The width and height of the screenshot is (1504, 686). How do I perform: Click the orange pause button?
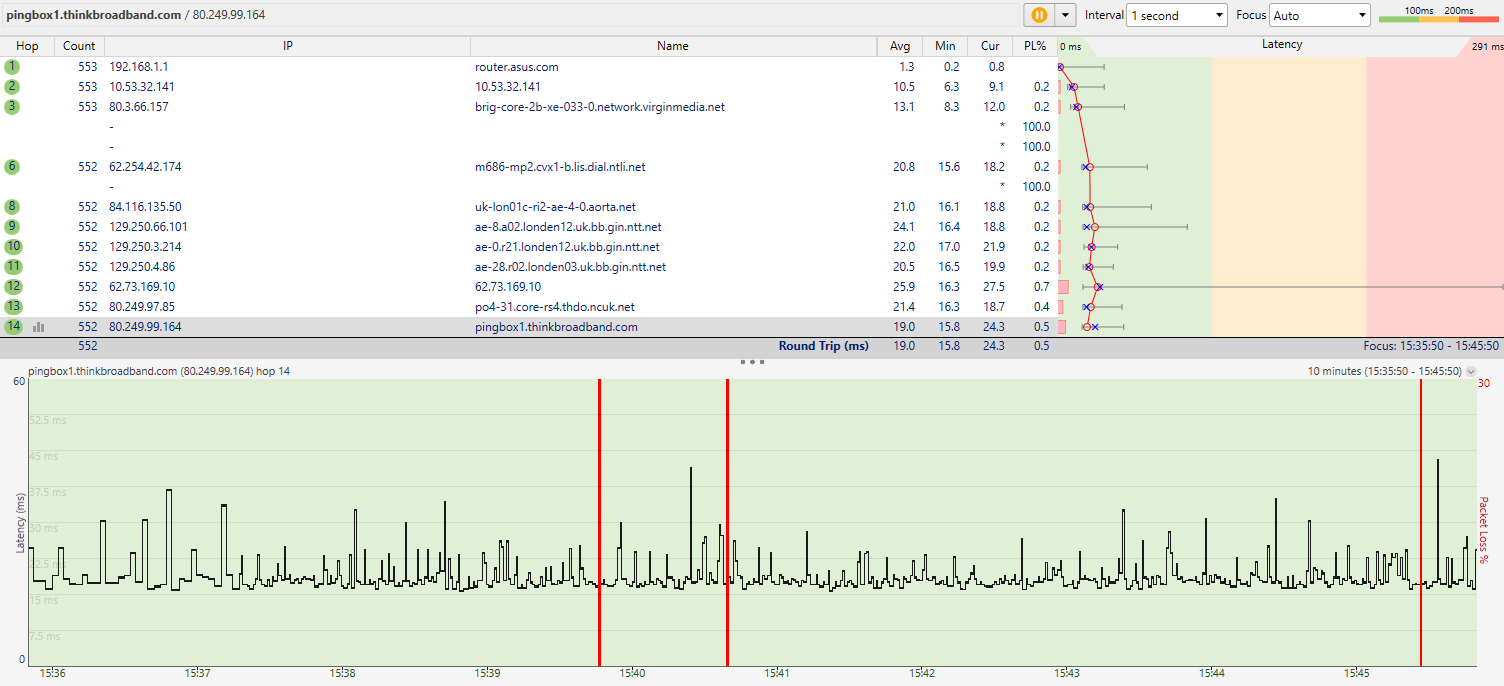pyautogui.click(x=1039, y=15)
